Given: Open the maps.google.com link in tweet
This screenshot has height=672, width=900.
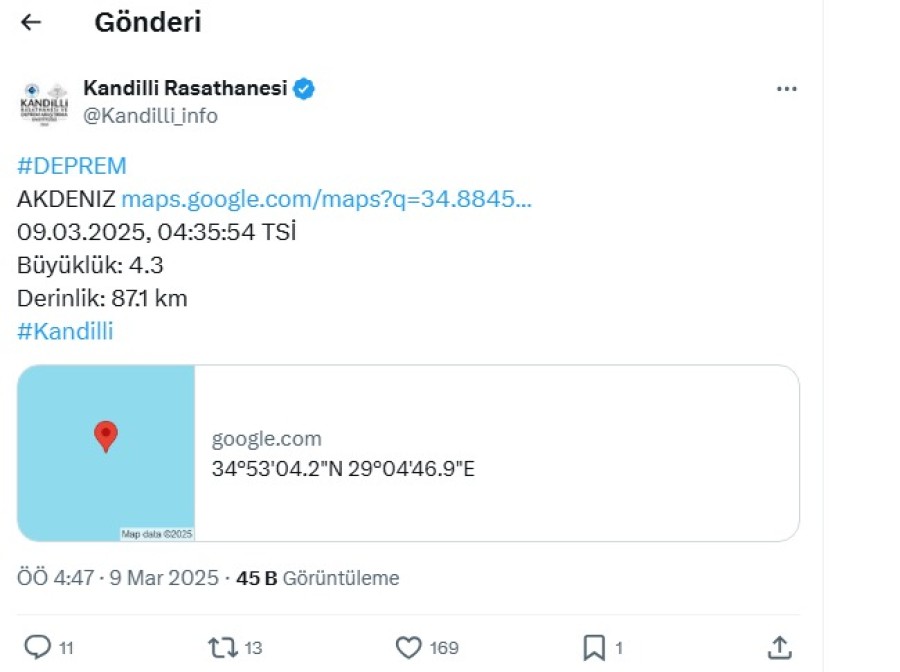Looking at the screenshot, I should click(327, 199).
